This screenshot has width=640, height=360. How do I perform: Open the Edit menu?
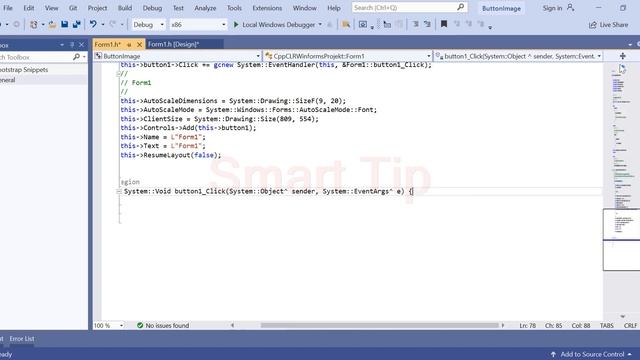pos(29,8)
